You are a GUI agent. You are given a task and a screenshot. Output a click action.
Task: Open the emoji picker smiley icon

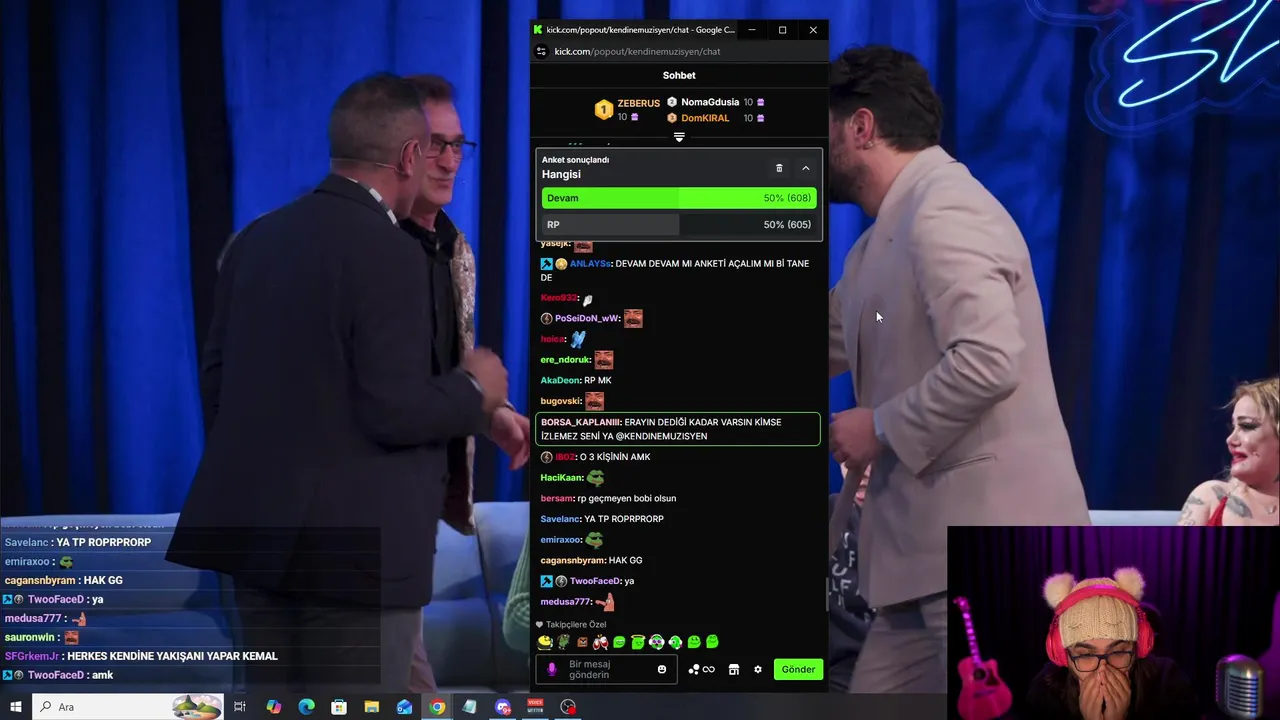coord(662,669)
